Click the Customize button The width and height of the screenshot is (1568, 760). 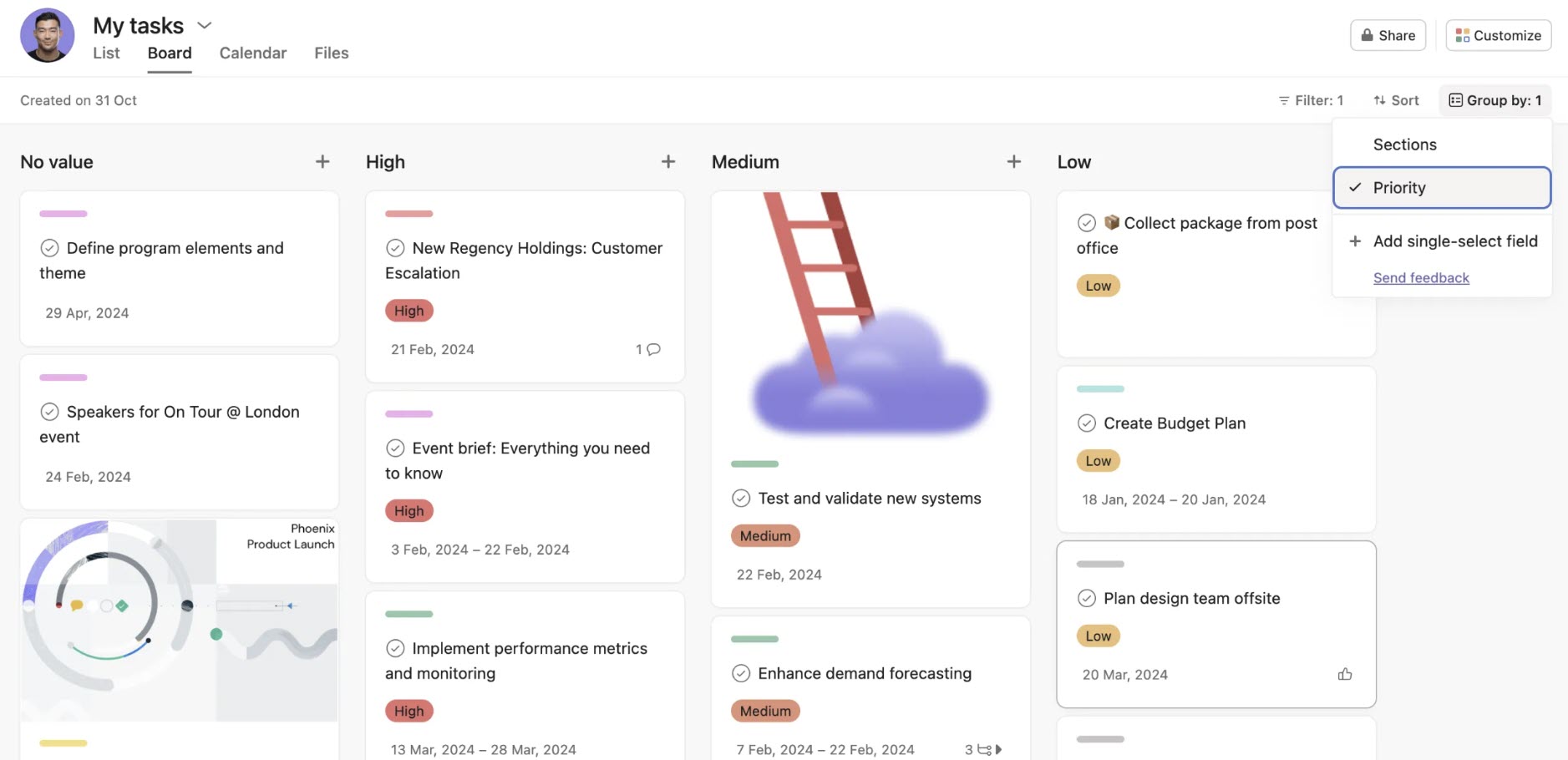click(1498, 35)
